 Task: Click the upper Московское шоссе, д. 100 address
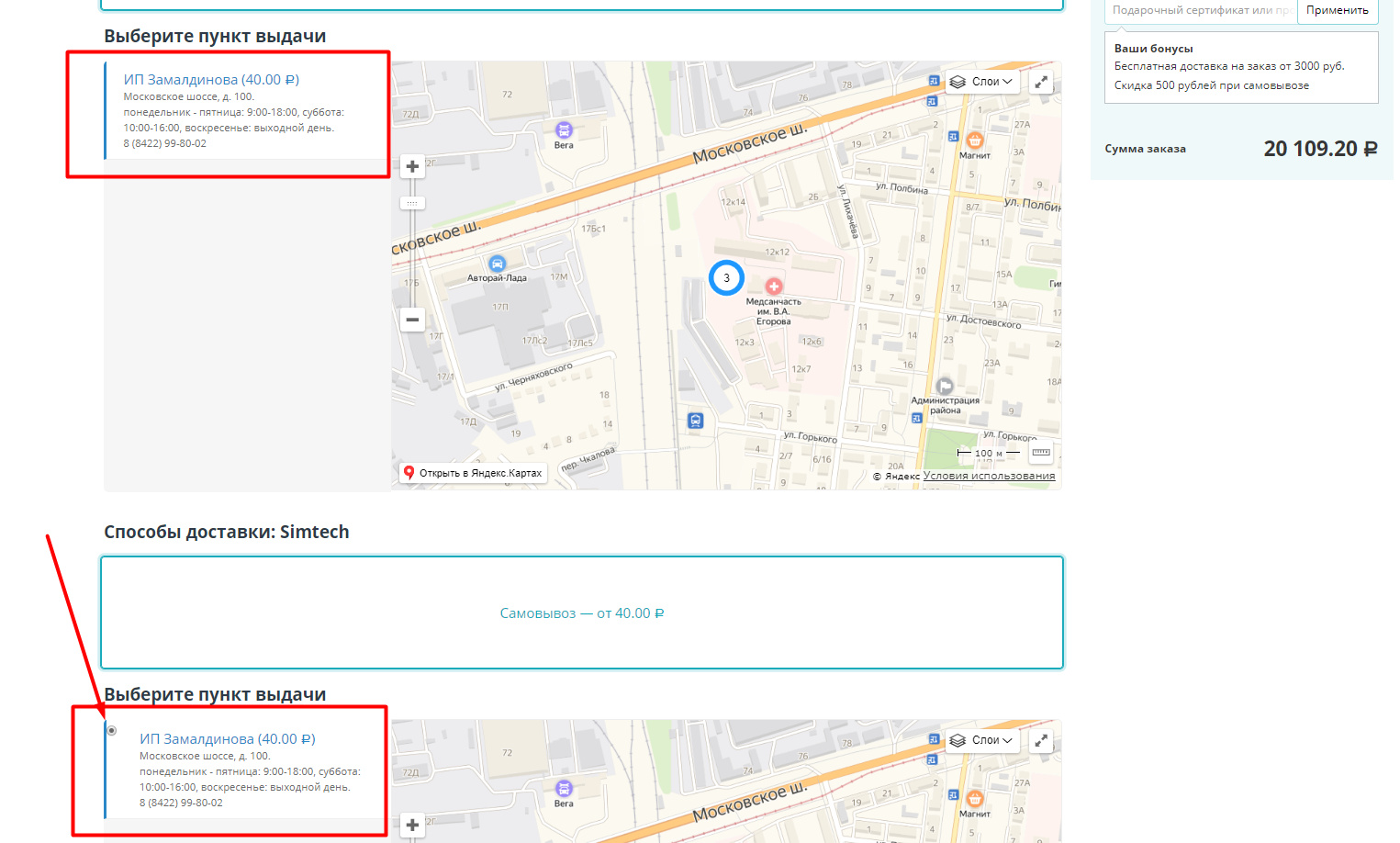[189, 96]
